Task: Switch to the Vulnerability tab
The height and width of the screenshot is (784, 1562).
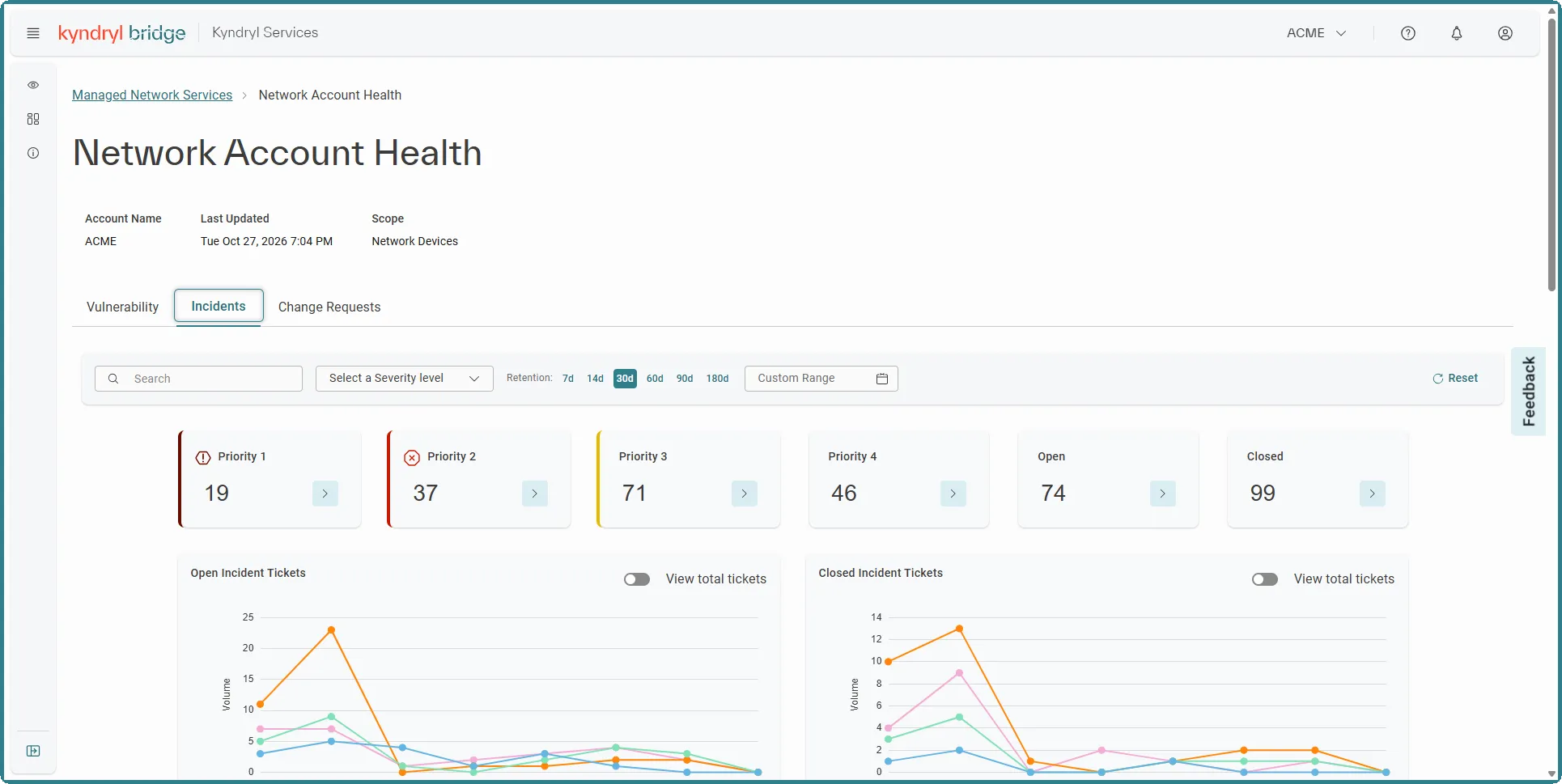Action: point(123,307)
